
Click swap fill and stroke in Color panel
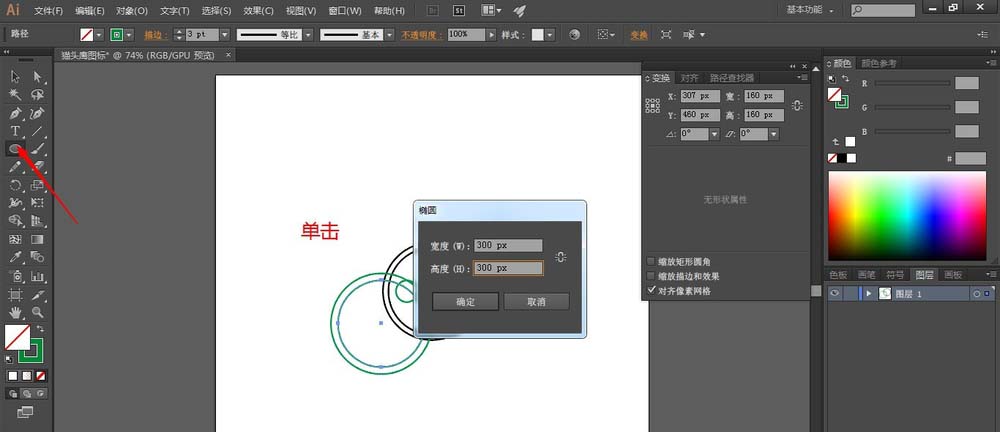click(x=846, y=78)
